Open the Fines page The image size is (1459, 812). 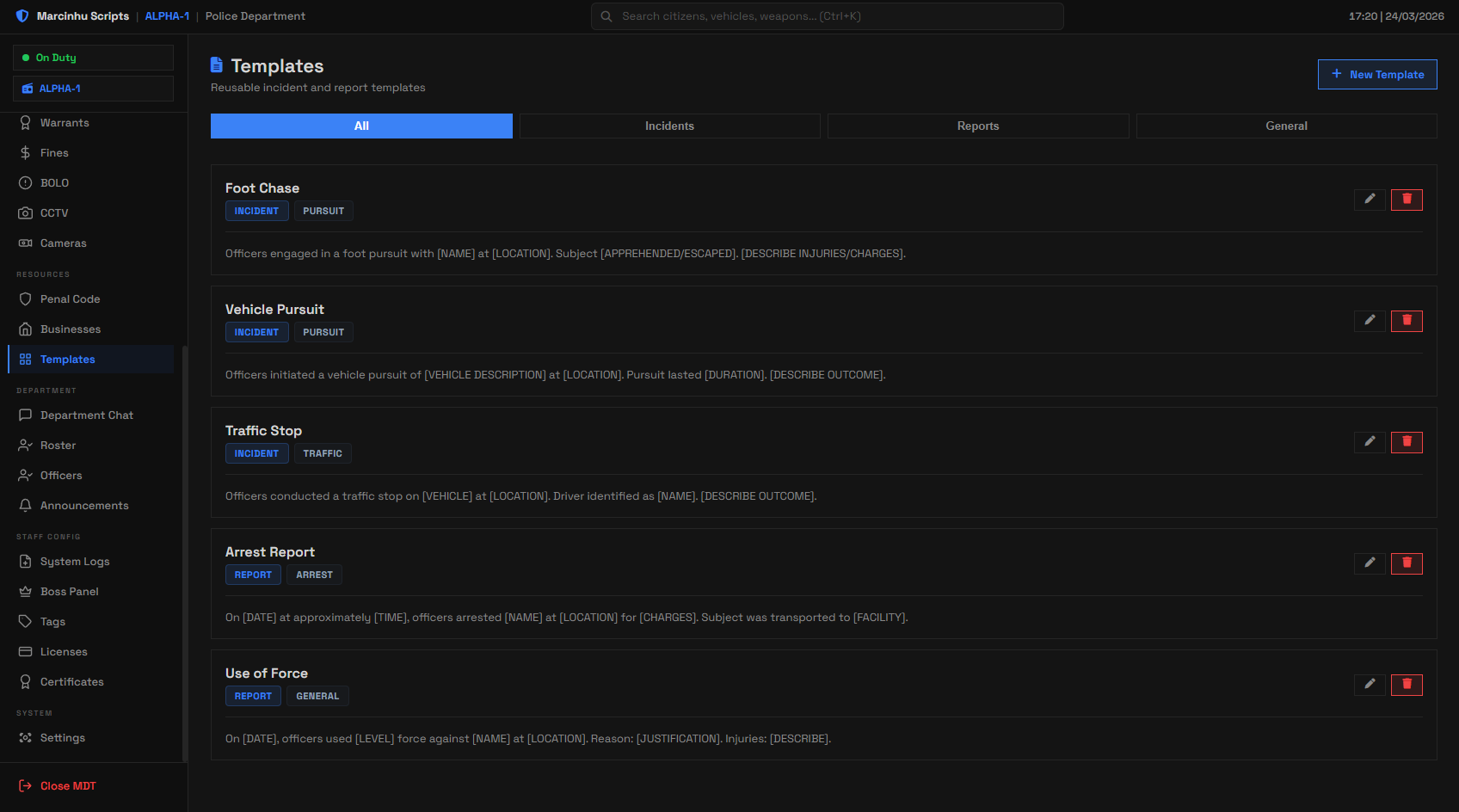click(91, 153)
